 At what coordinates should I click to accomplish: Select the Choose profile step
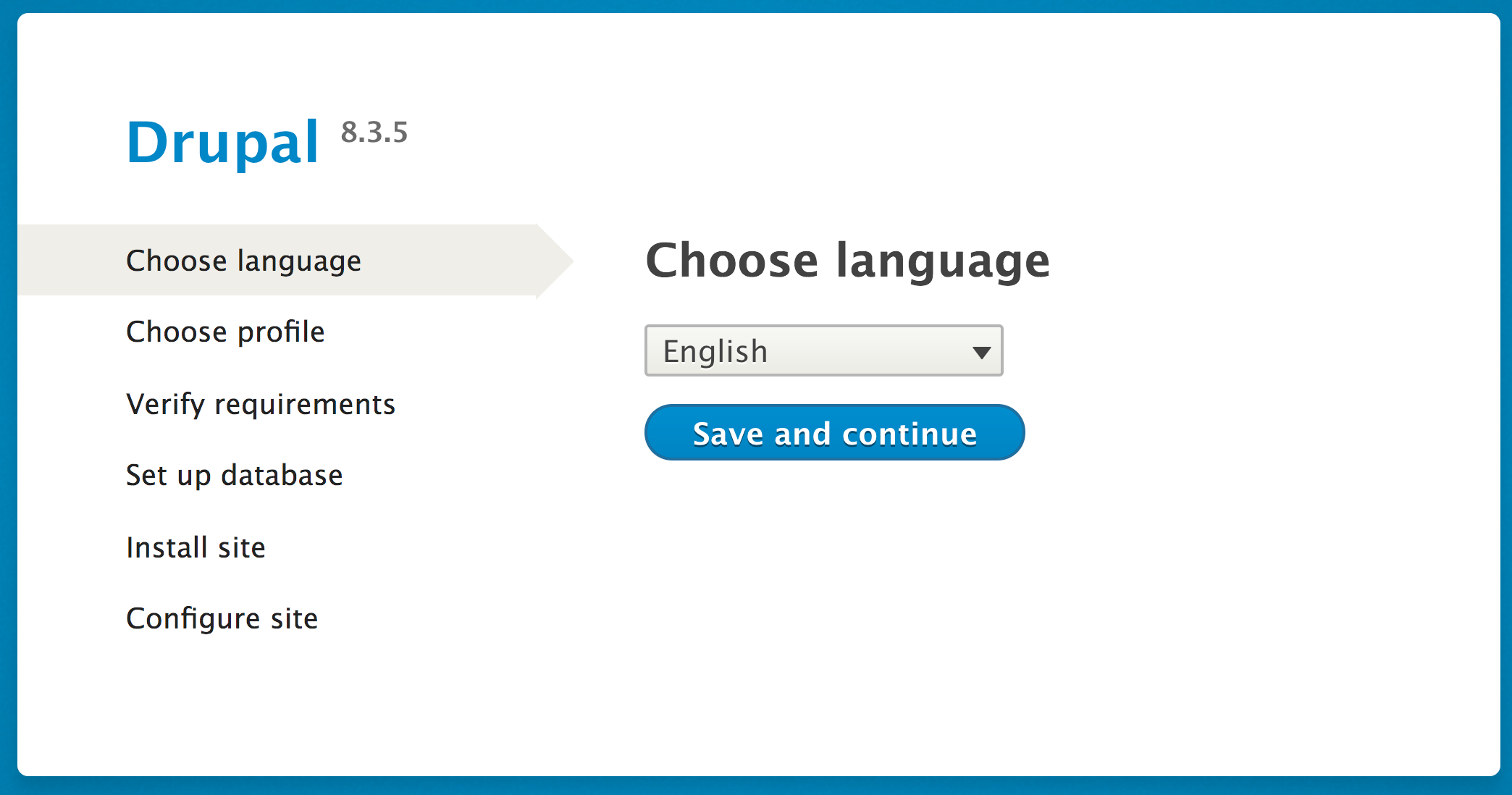225,332
